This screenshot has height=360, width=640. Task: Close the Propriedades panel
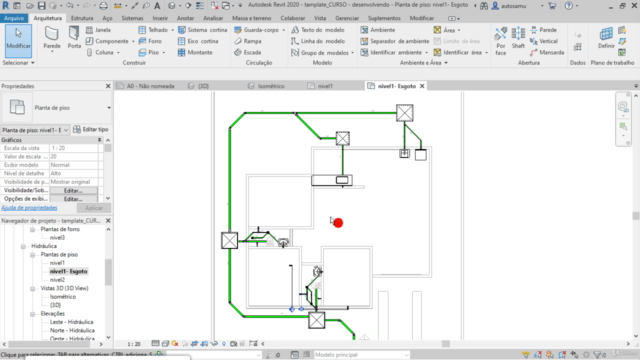pyautogui.click(x=108, y=86)
